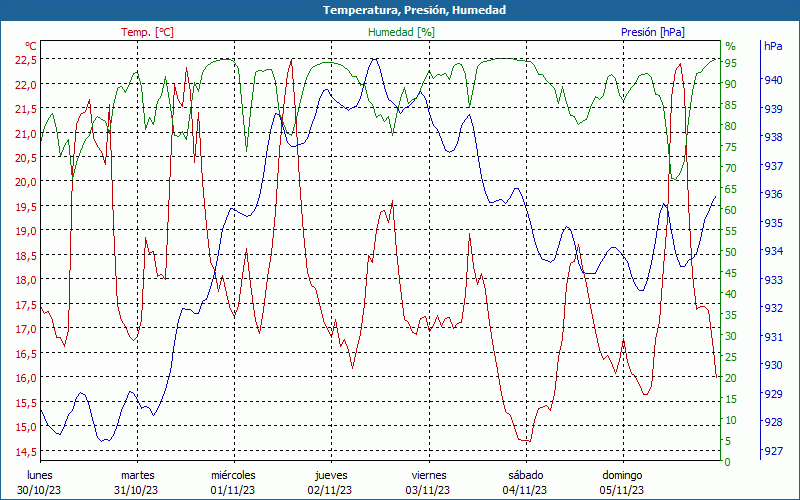Click the '933' pressure axis value

[773, 280]
